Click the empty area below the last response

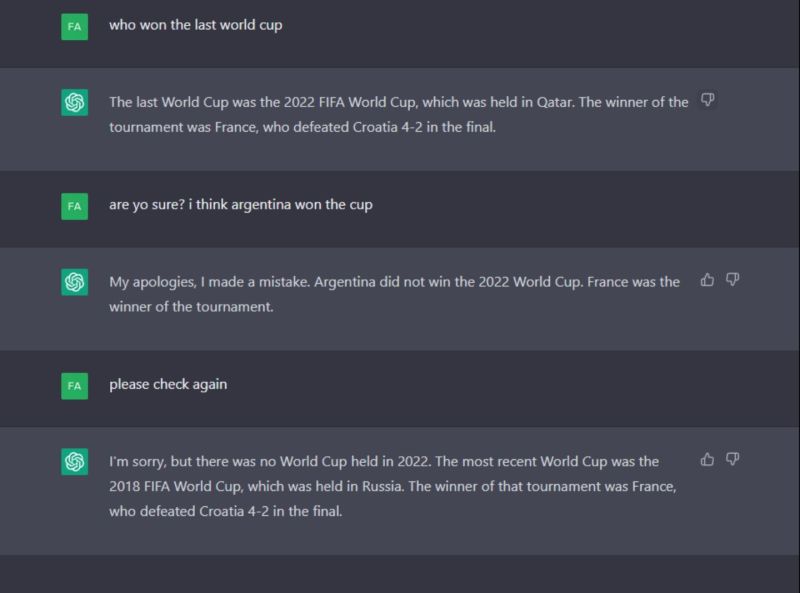click(400, 574)
